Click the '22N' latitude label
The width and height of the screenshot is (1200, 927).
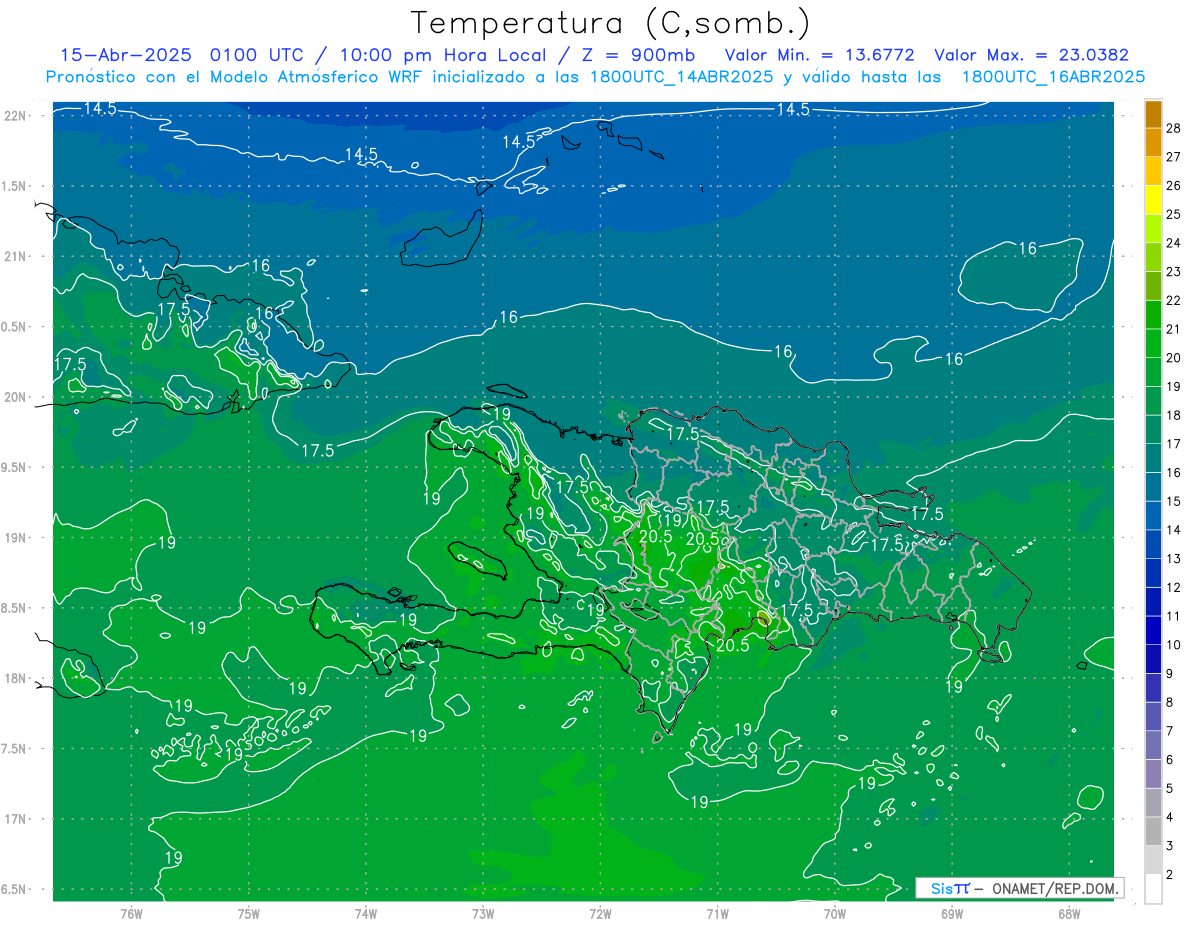pos(16,116)
